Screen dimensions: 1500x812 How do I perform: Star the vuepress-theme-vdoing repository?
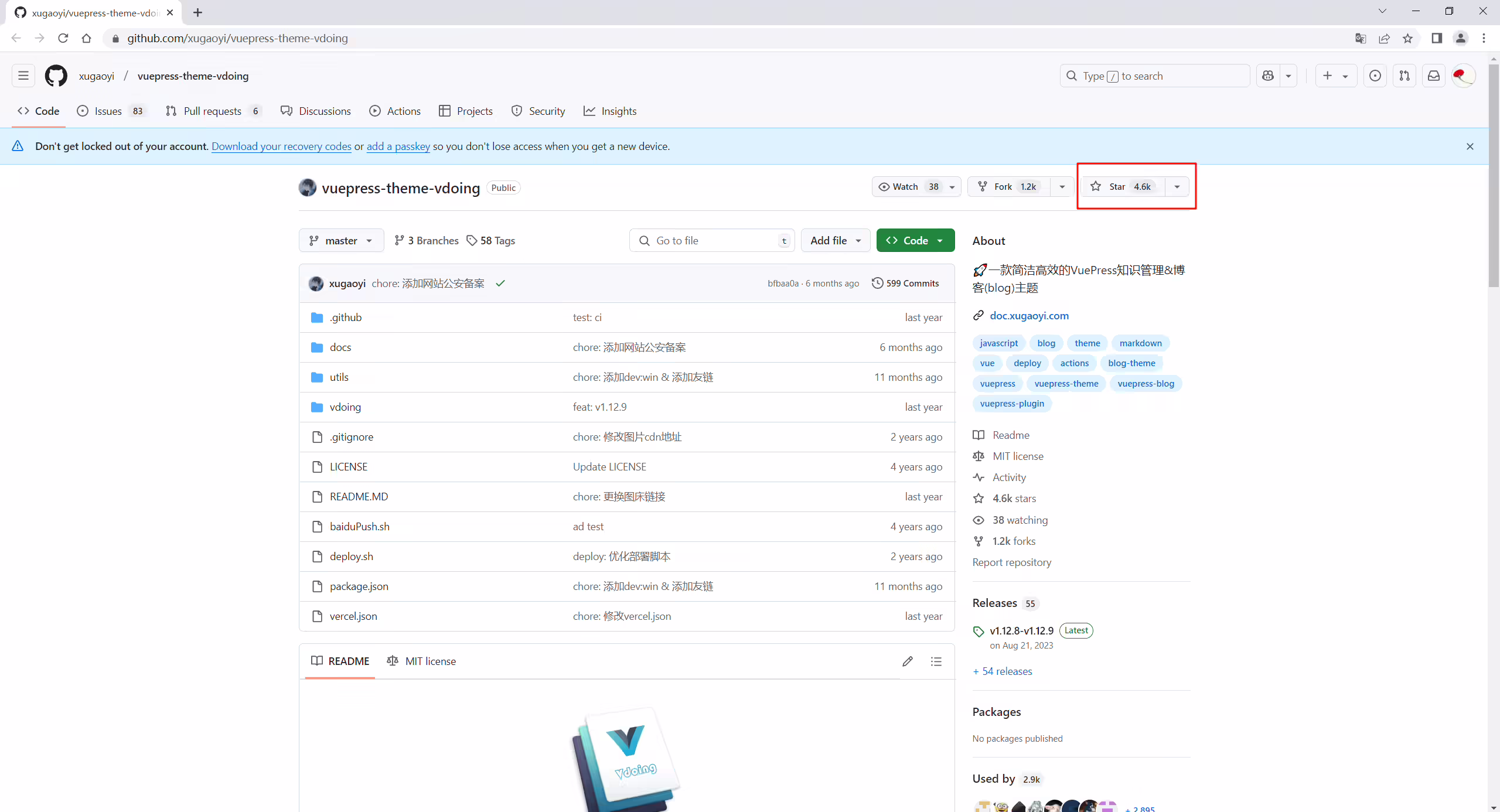point(1122,187)
